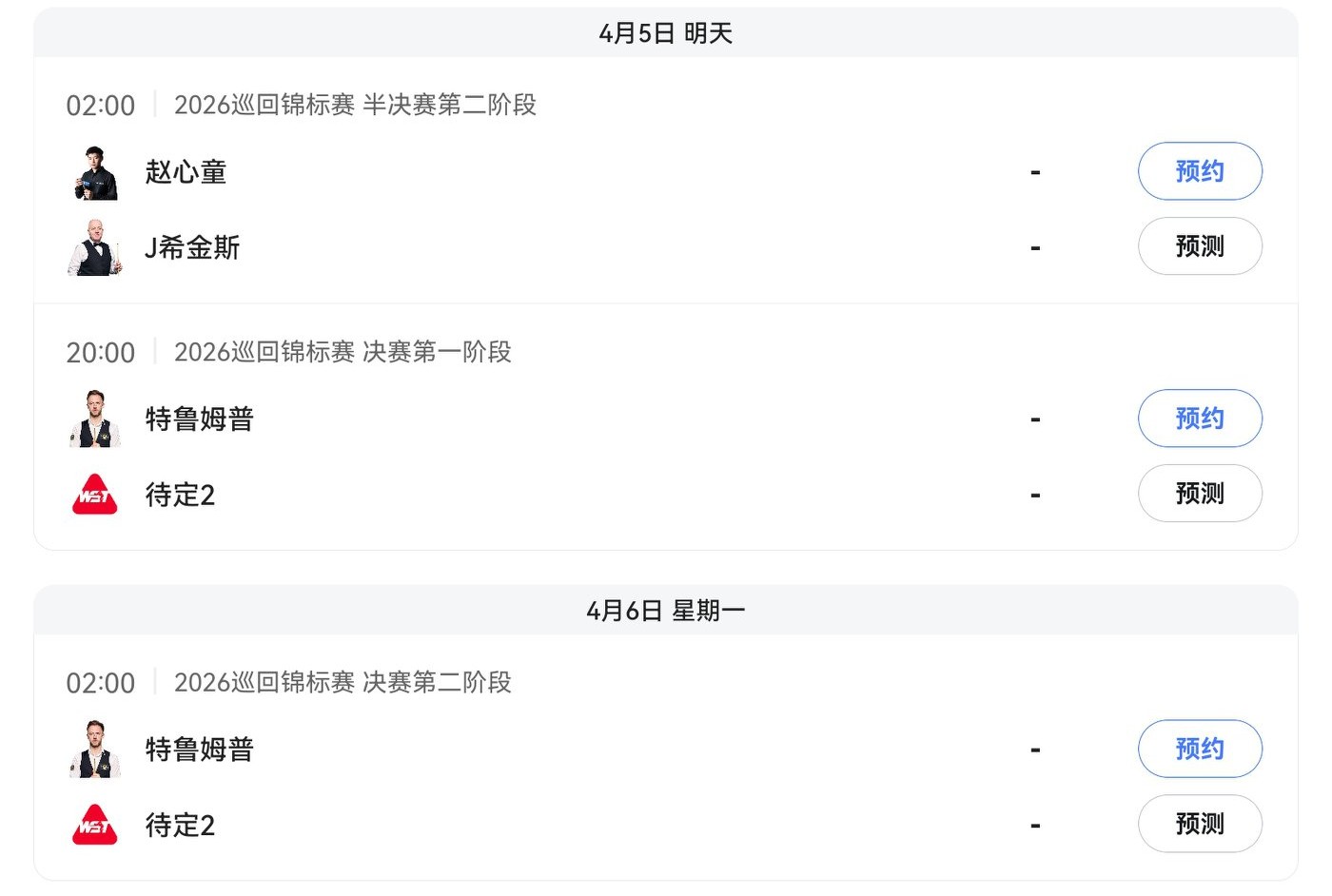Tap 预测 for the 决赛第二阶段 match

[1200, 824]
